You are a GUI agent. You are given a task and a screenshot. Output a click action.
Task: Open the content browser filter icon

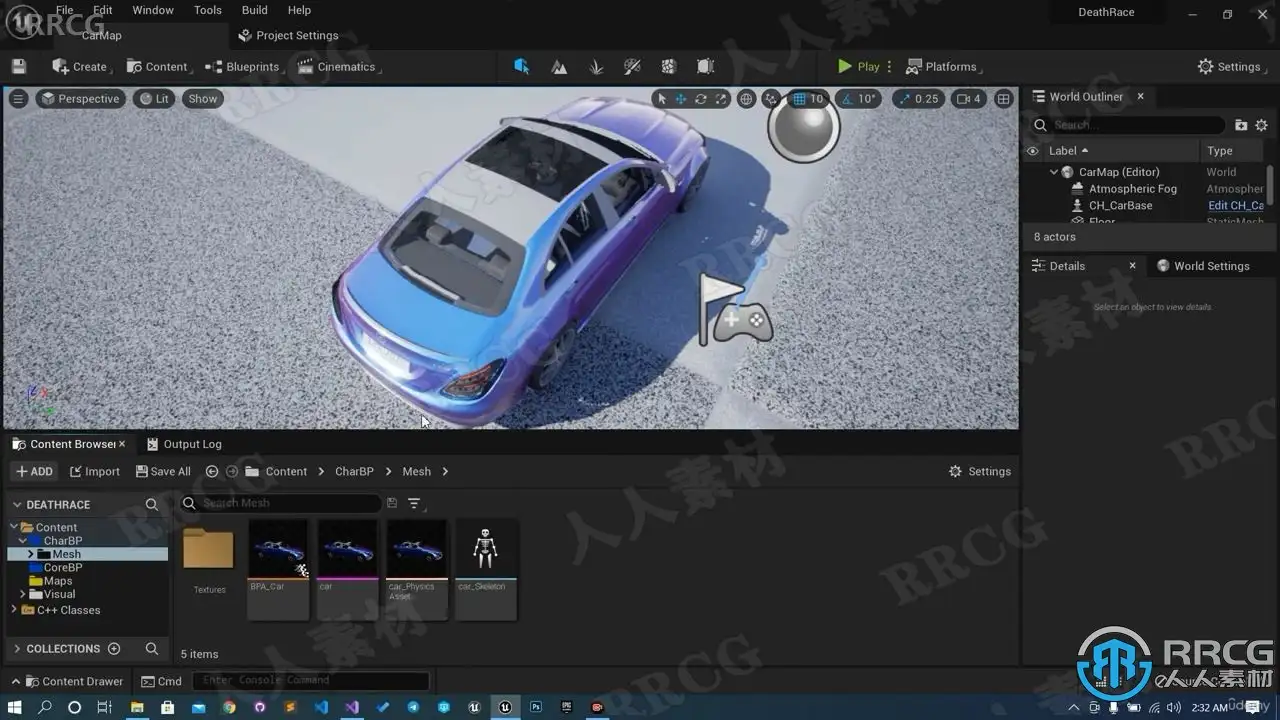pos(414,504)
